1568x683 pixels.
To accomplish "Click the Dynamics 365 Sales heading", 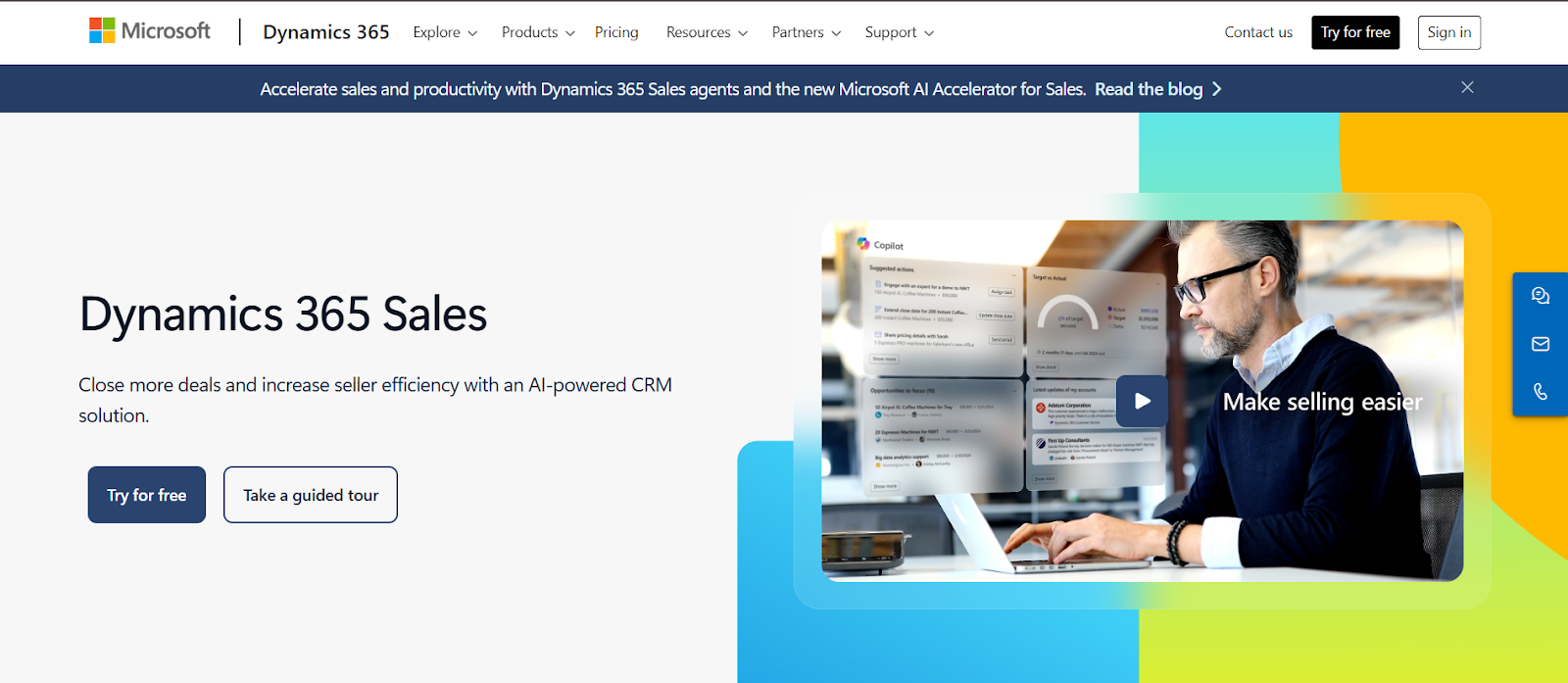I will point(283,315).
